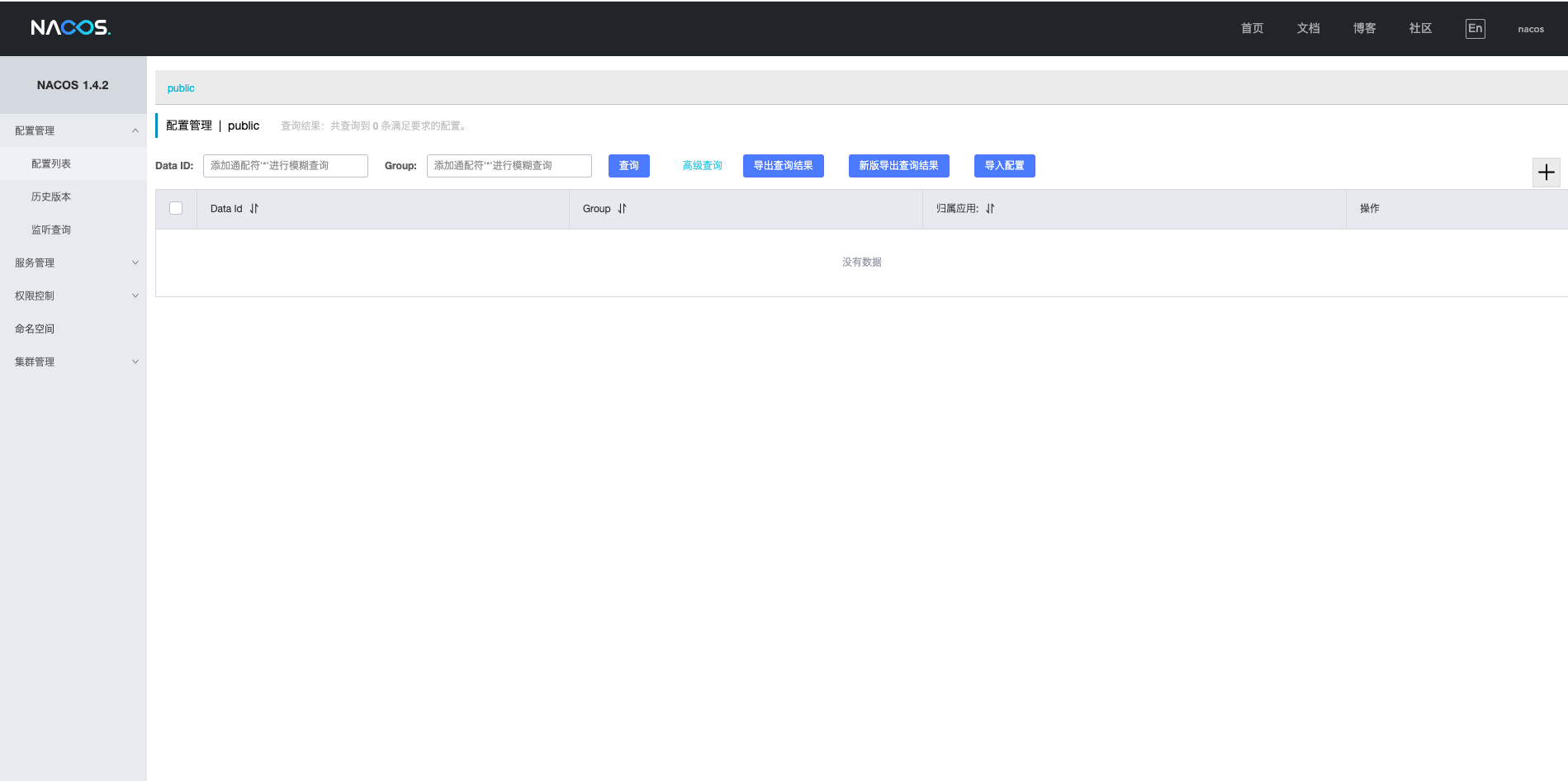Click the 新版导出查询结果 button
The height and width of the screenshot is (781, 1568).
click(899, 166)
